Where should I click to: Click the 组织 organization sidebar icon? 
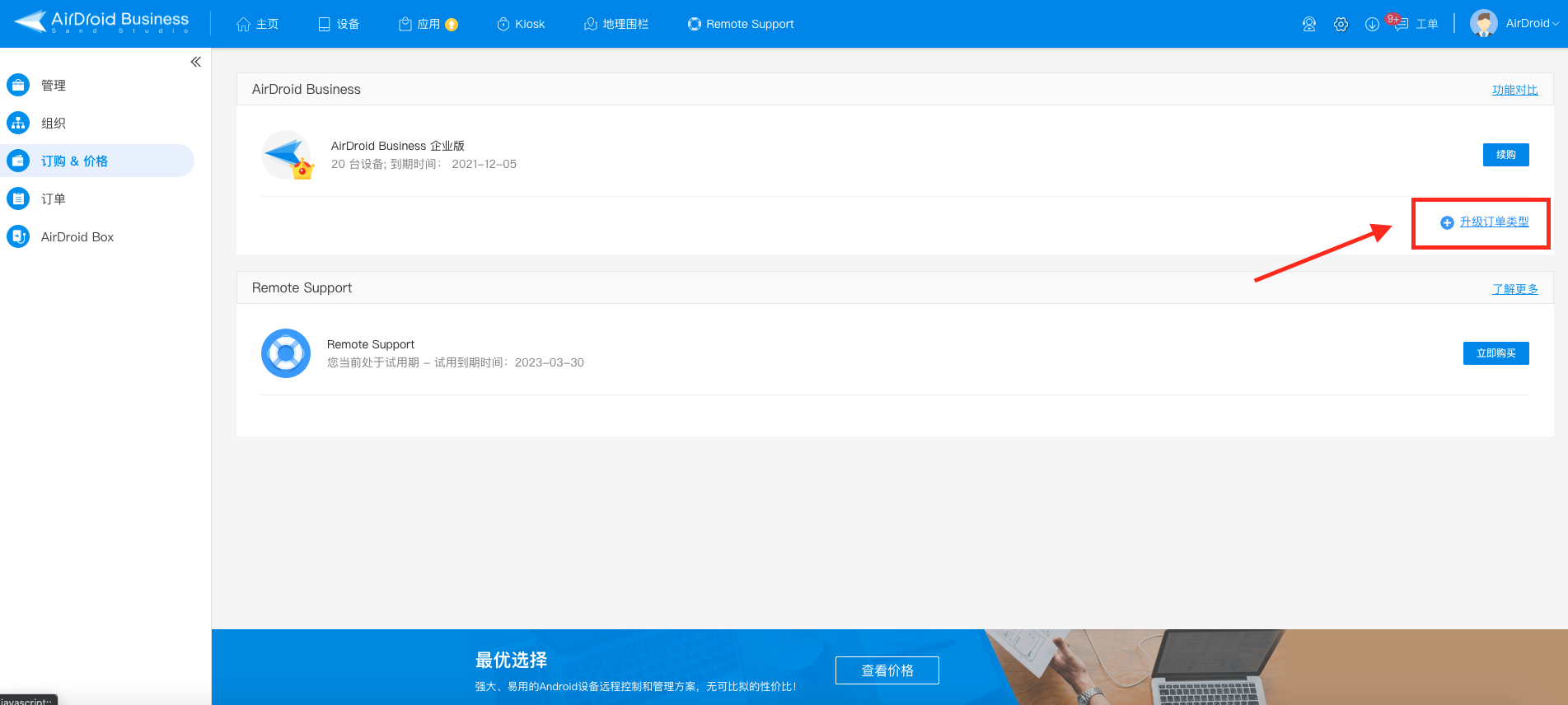pyautogui.click(x=18, y=123)
